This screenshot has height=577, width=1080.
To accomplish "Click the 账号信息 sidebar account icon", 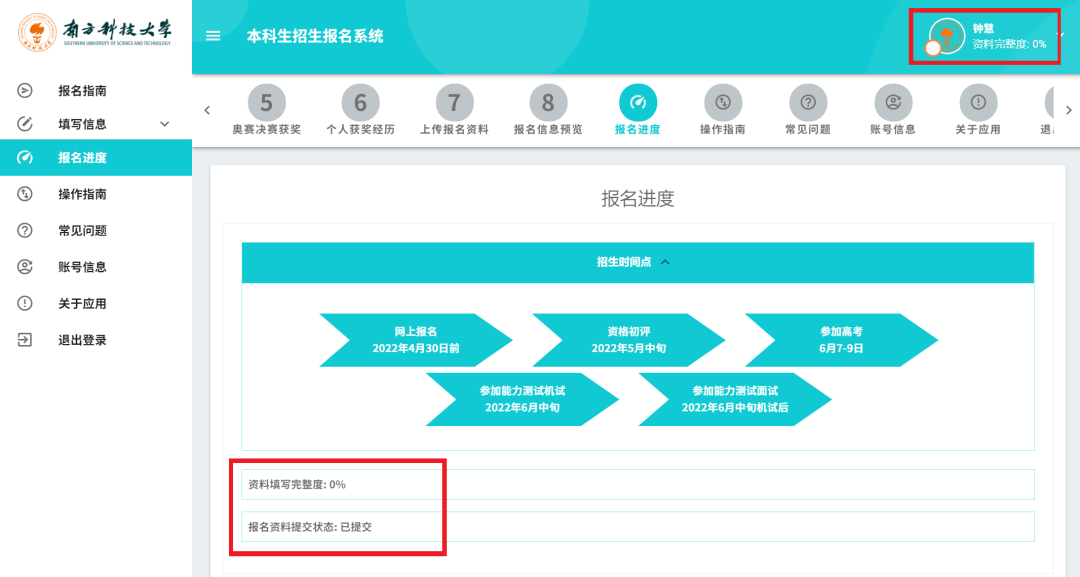I will (25, 267).
